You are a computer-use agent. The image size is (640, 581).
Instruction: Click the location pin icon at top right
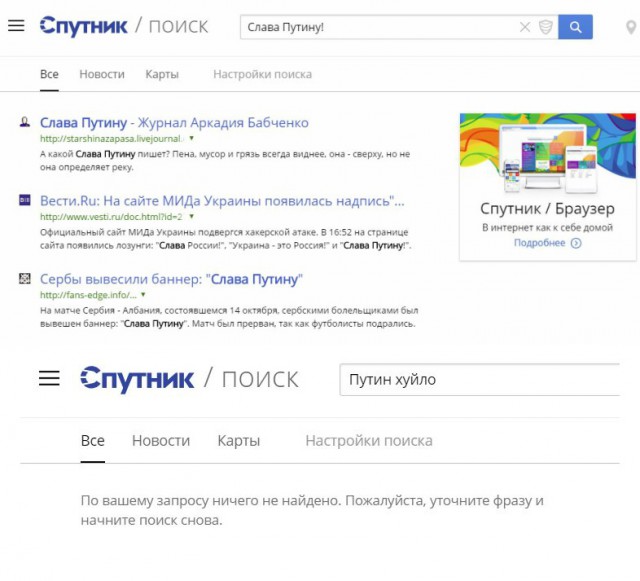click(x=631, y=27)
